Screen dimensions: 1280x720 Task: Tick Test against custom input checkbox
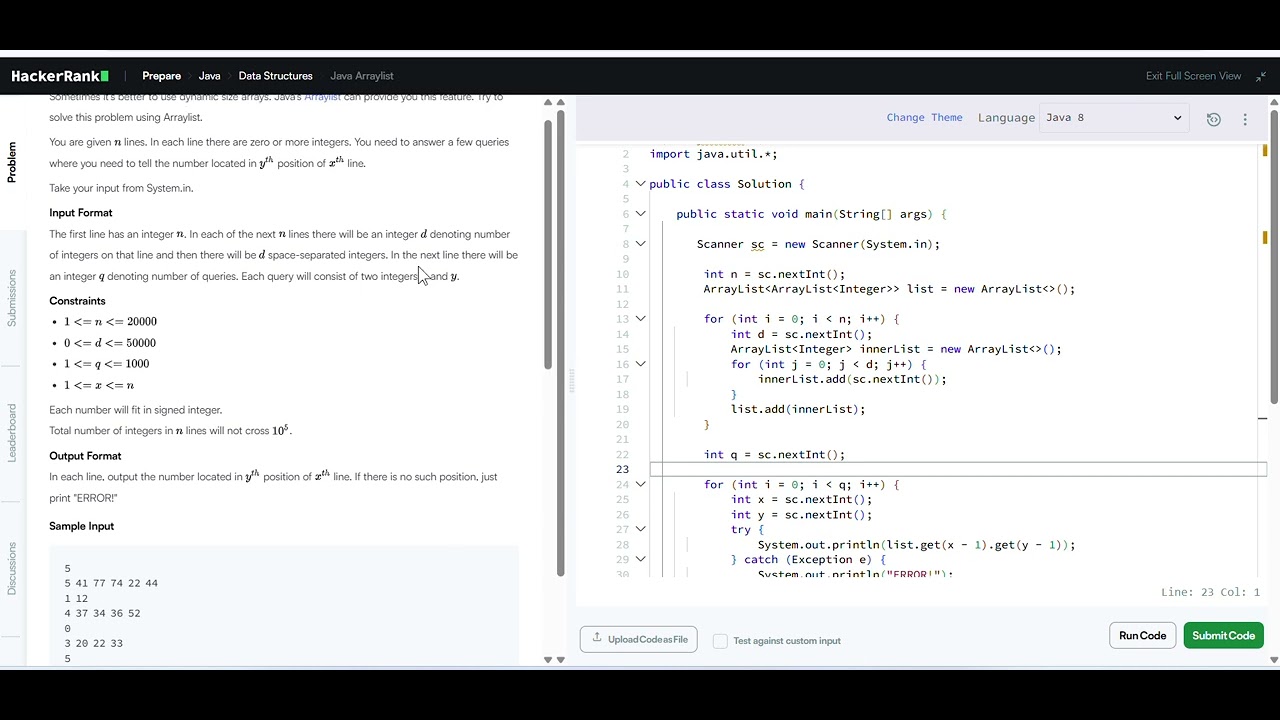point(720,641)
